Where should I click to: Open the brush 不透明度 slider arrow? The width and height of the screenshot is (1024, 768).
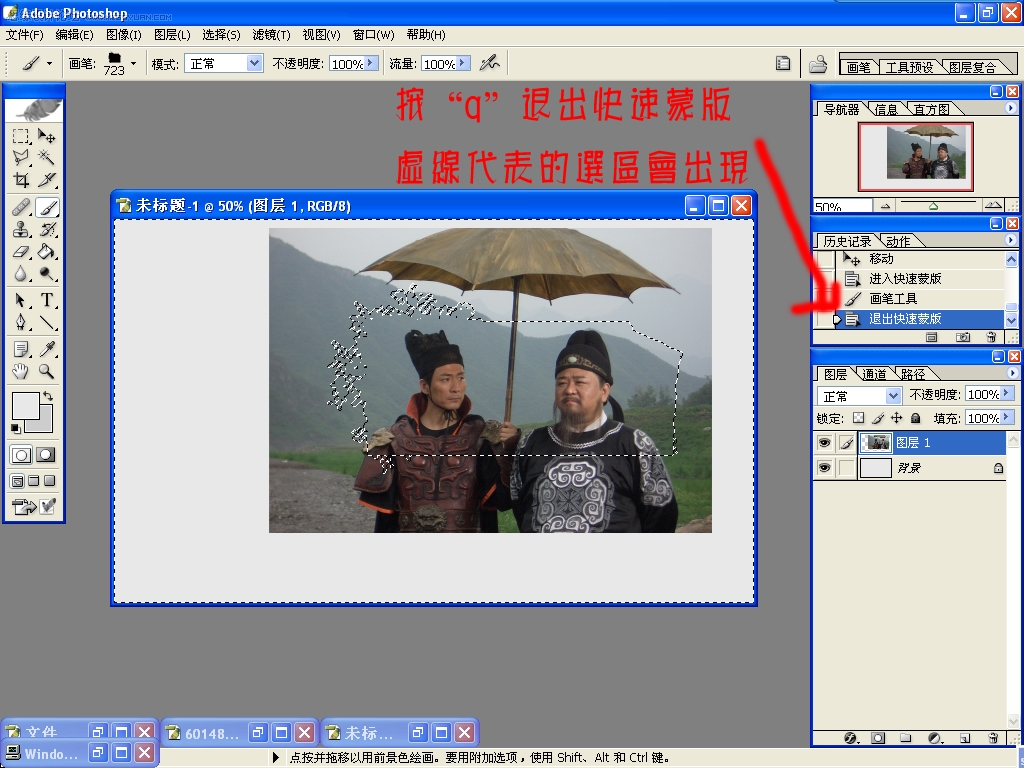tap(370, 63)
